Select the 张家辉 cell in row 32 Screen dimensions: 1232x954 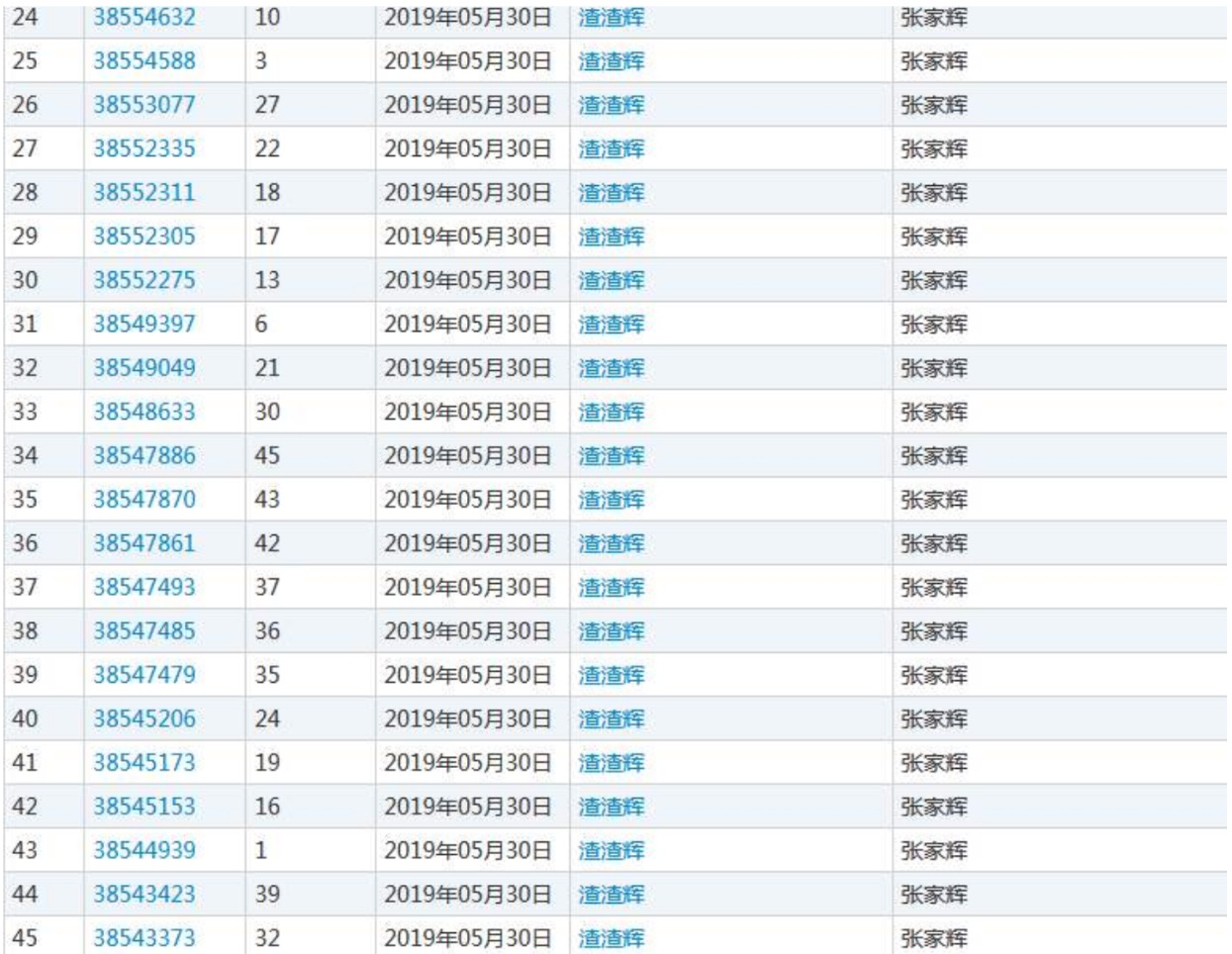[x=933, y=368]
